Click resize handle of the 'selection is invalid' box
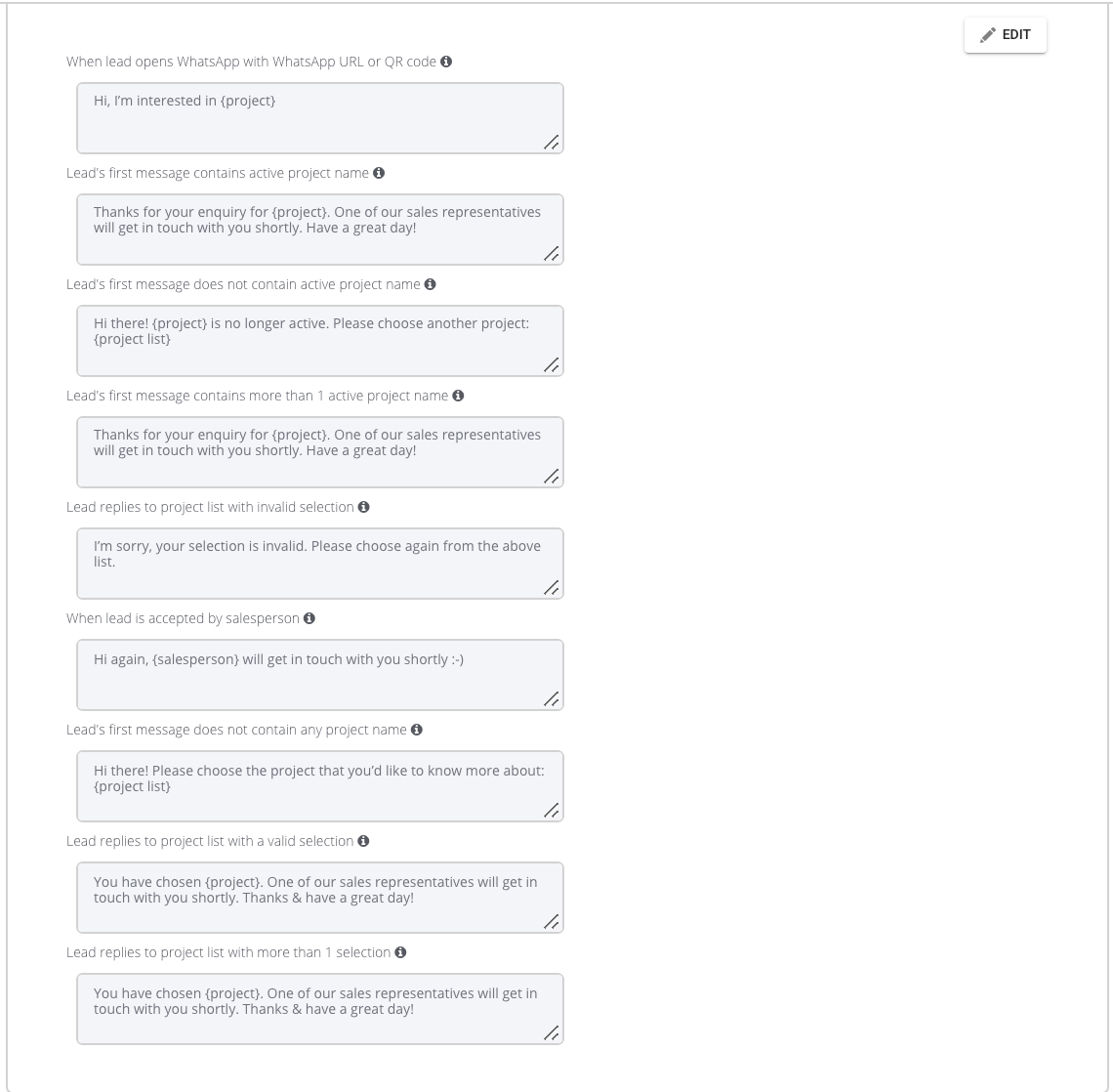 pyautogui.click(x=552, y=588)
